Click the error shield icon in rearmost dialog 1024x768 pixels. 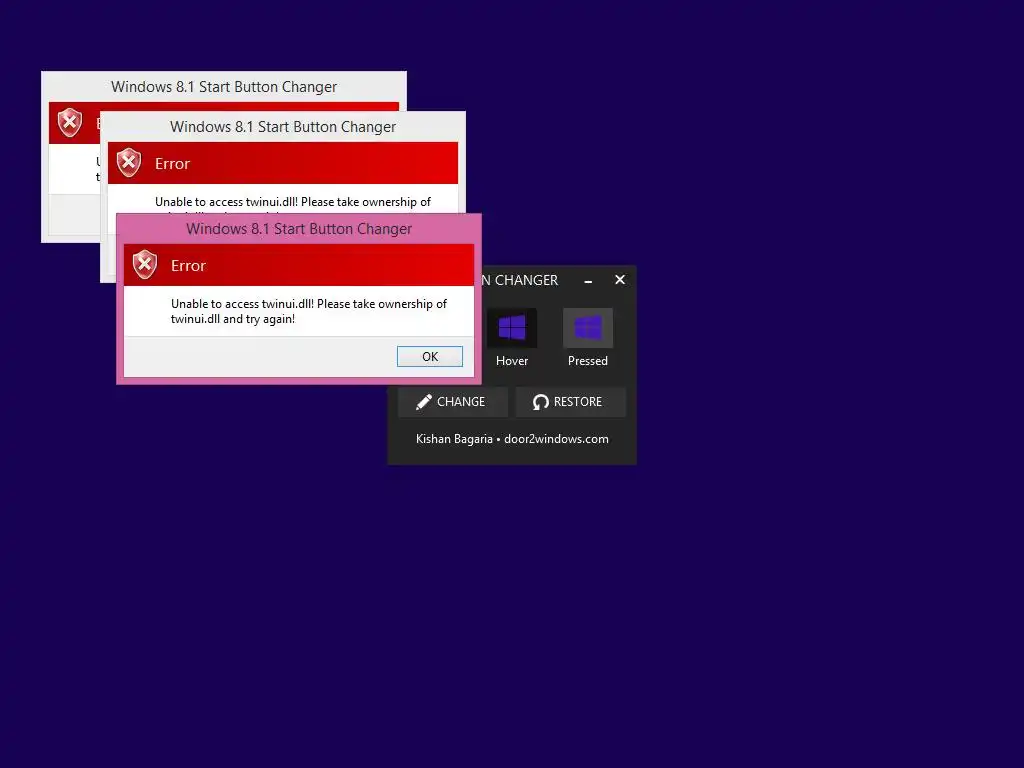pyautogui.click(x=69, y=123)
